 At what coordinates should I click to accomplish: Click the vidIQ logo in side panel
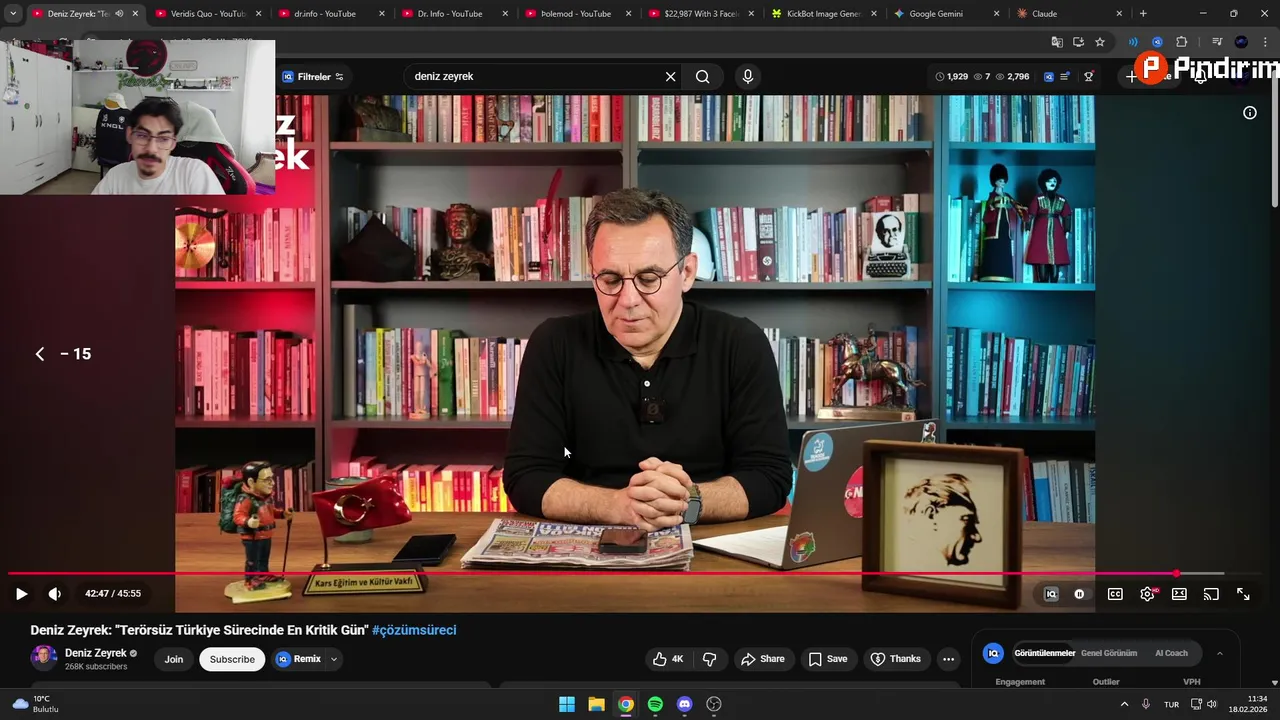[x=993, y=653]
